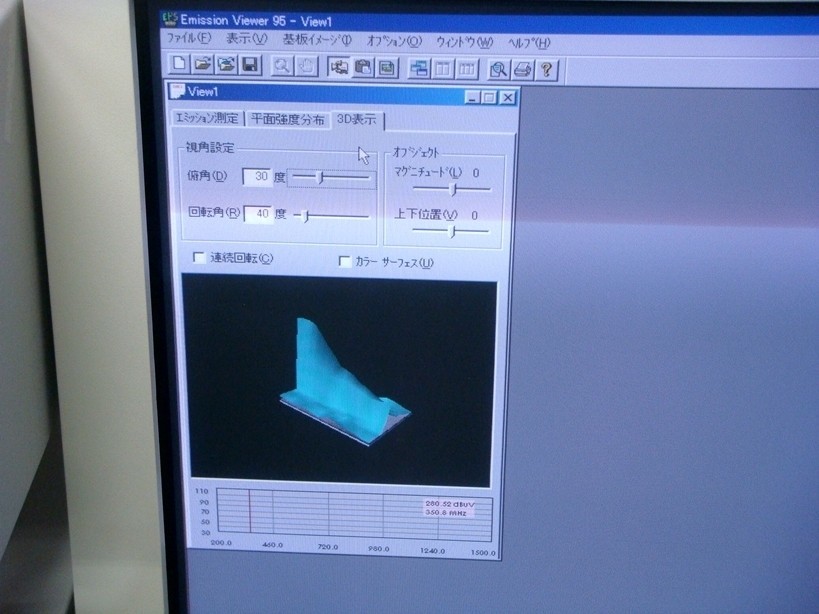The image size is (819, 614).
Task: Click the Open folder toolbar icon
Action: pyautogui.click(x=203, y=65)
